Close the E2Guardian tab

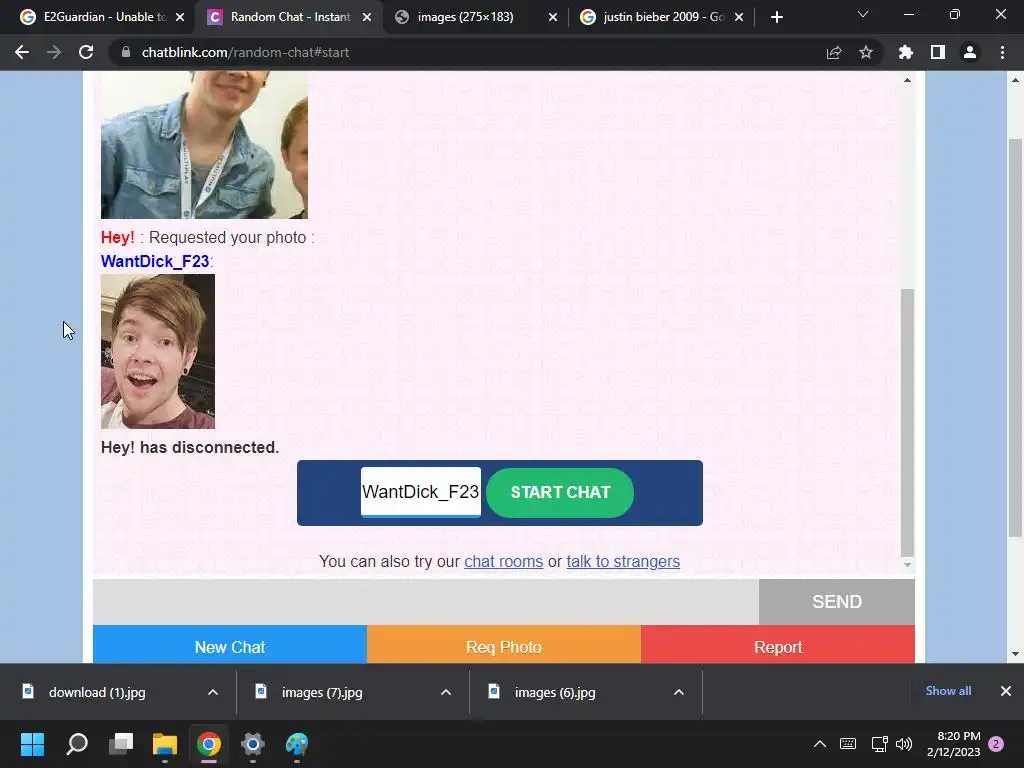(180, 17)
